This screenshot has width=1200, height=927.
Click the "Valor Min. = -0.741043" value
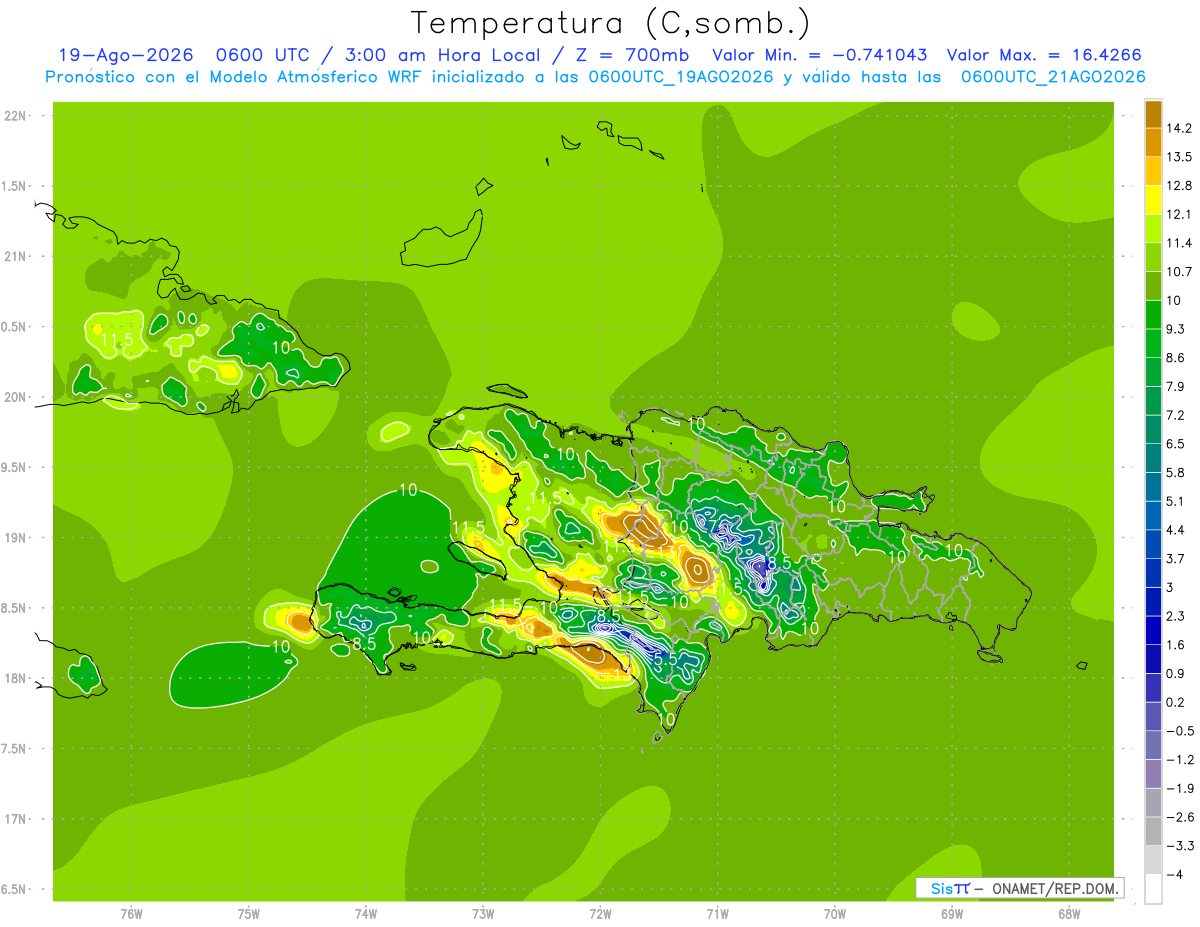coord(820,55)
